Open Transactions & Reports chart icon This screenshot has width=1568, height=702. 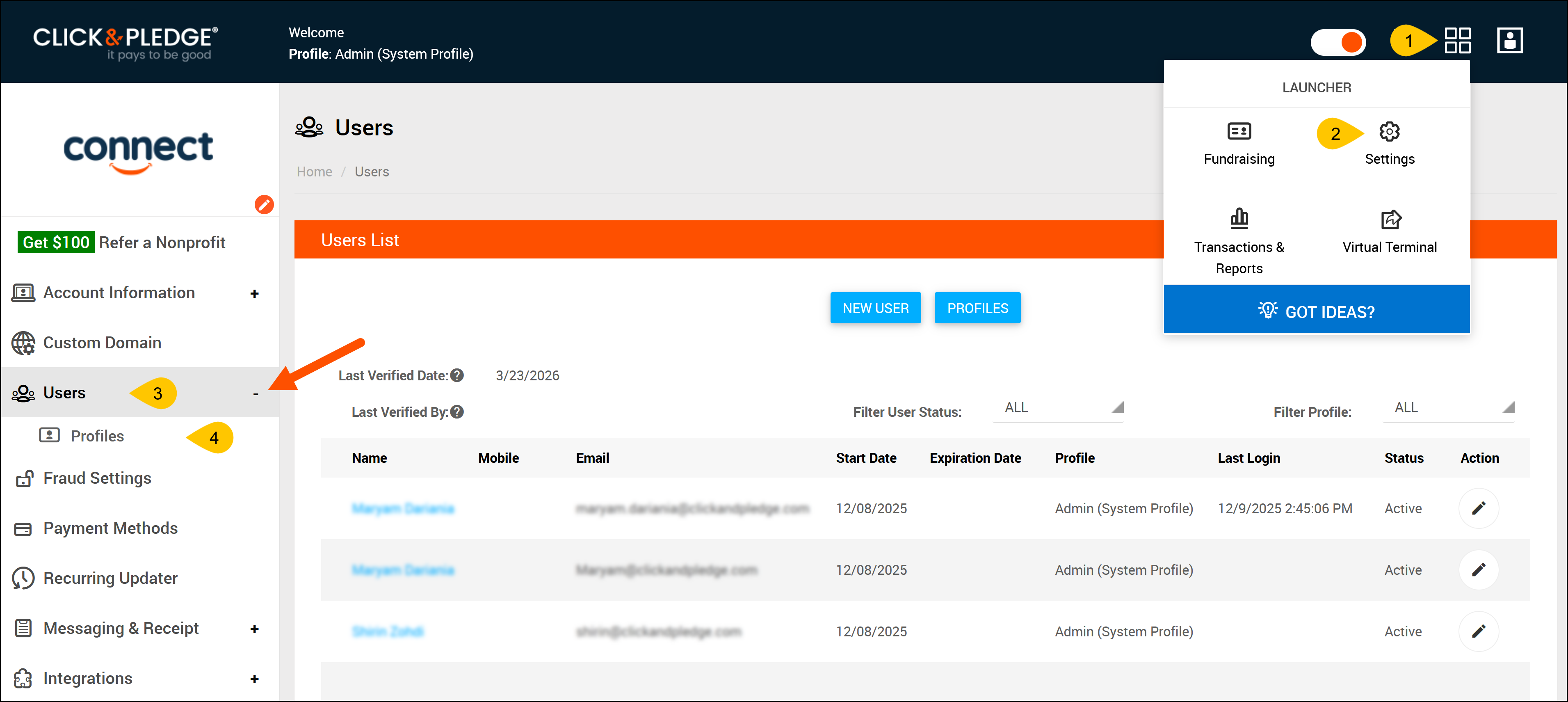[x=1239, y=218]
